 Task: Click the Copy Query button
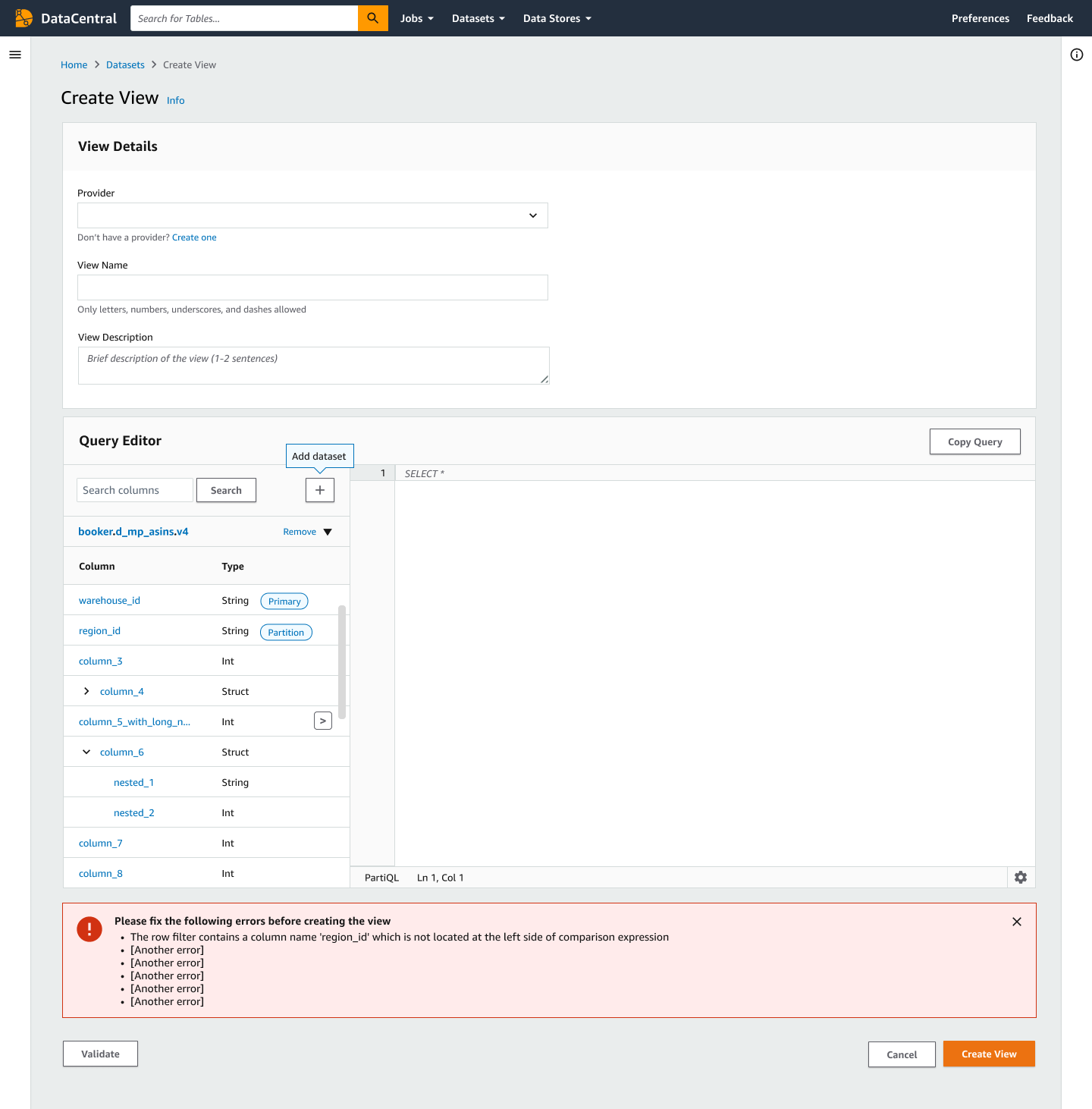coord(975,441)
